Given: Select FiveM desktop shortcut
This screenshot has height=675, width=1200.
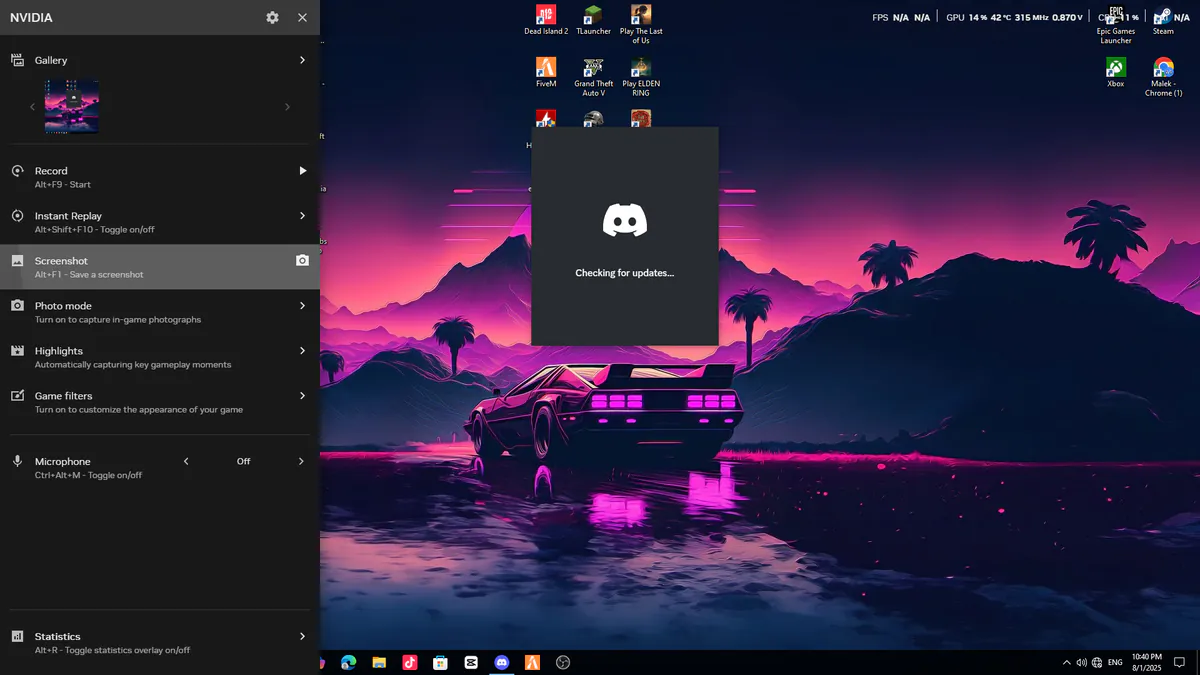Looking at the screenshot, I should click(x=546, y=73).
